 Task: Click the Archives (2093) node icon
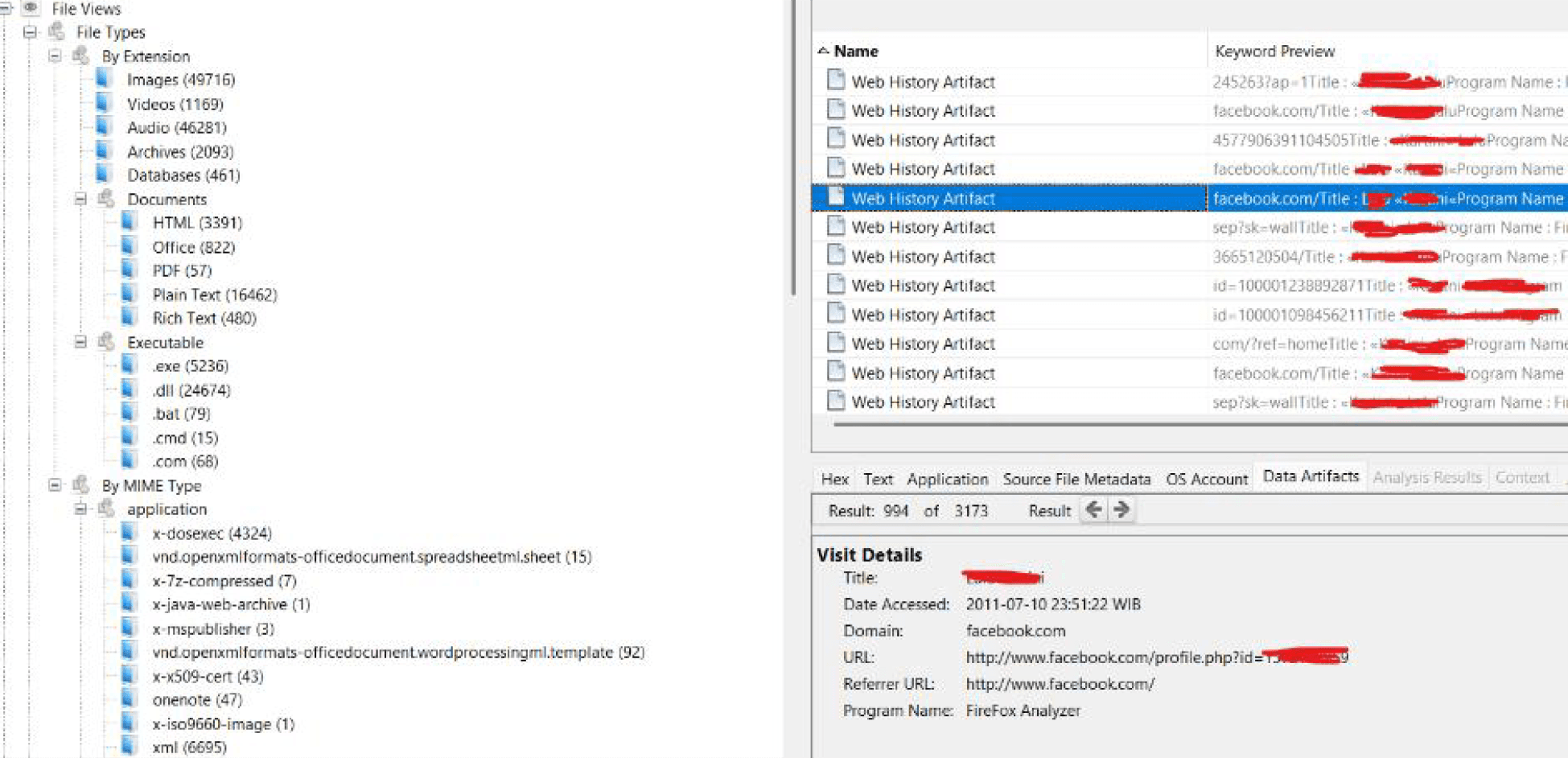click(103, 150)
